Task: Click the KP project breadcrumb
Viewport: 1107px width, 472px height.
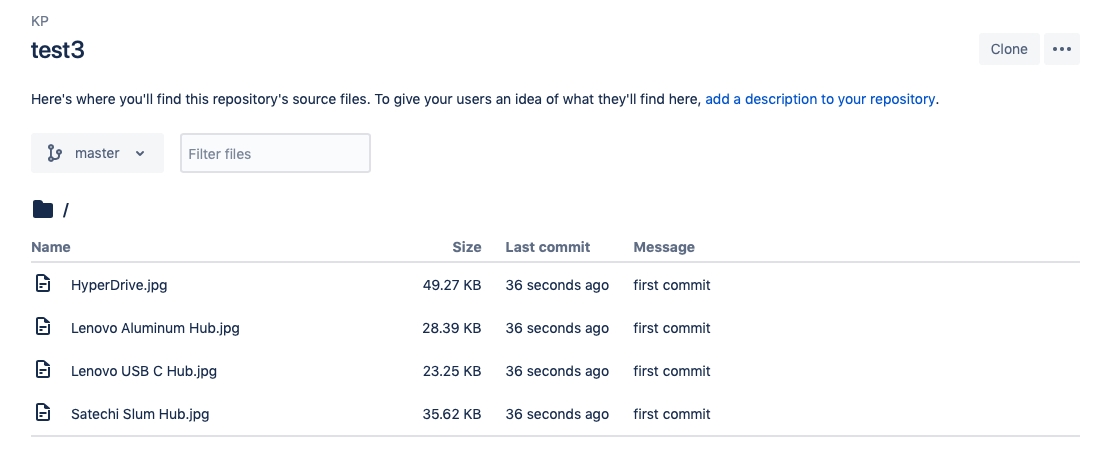Action: (x=40, y=20)
